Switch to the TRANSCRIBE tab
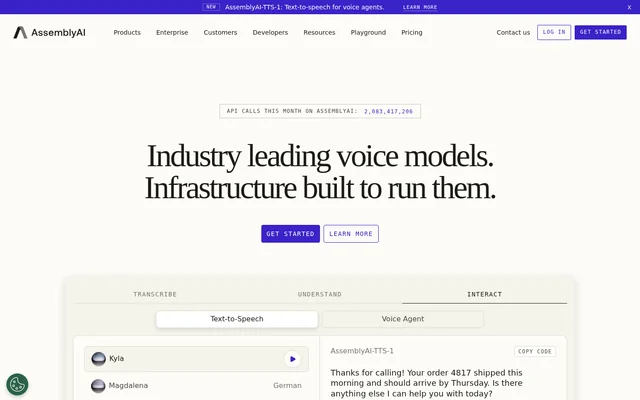Screen dimensions: 640x400 155,294
